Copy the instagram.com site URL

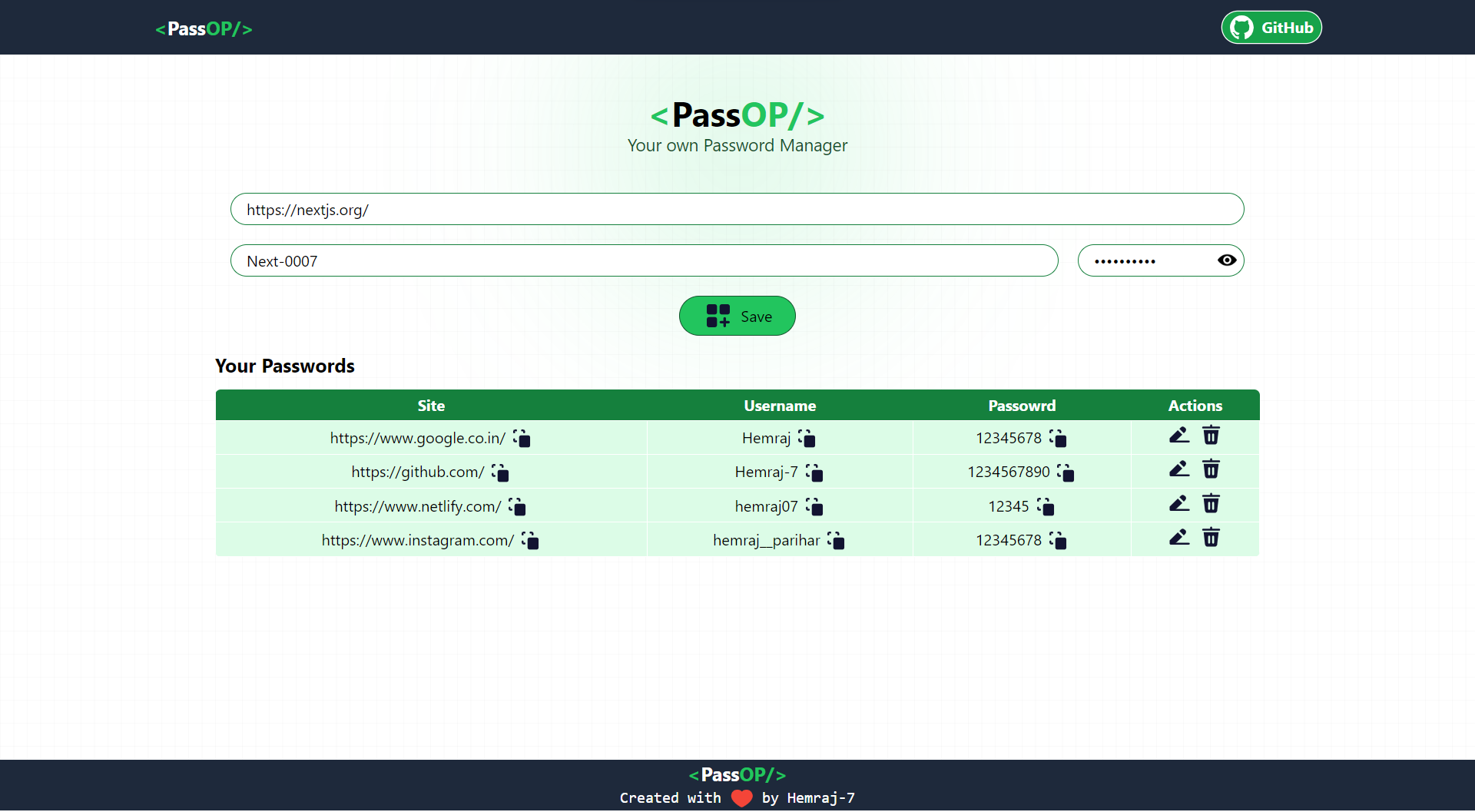(530, 541)
